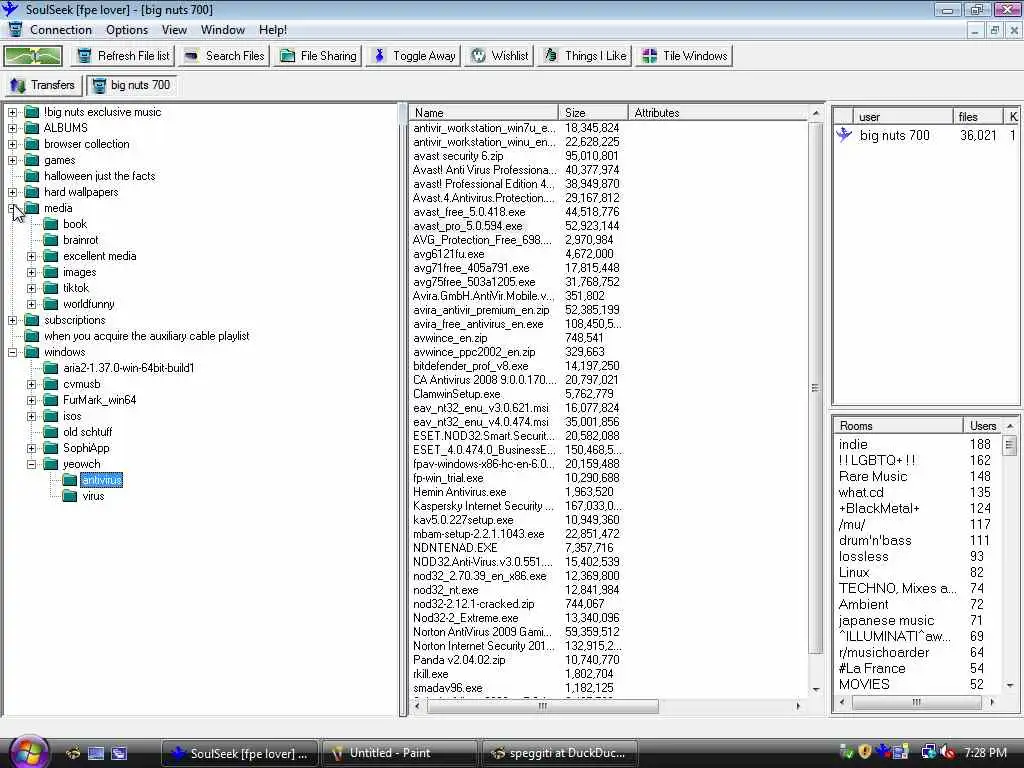Click the Users column header
The width and height of the screenshot is (1024, 768).
click(x=983, y=426)
